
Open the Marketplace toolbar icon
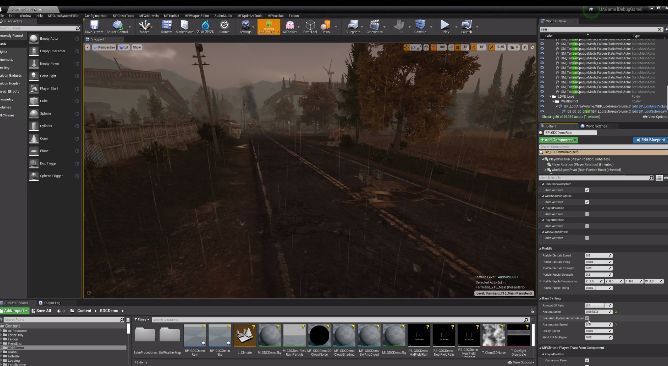pos(184,26)
